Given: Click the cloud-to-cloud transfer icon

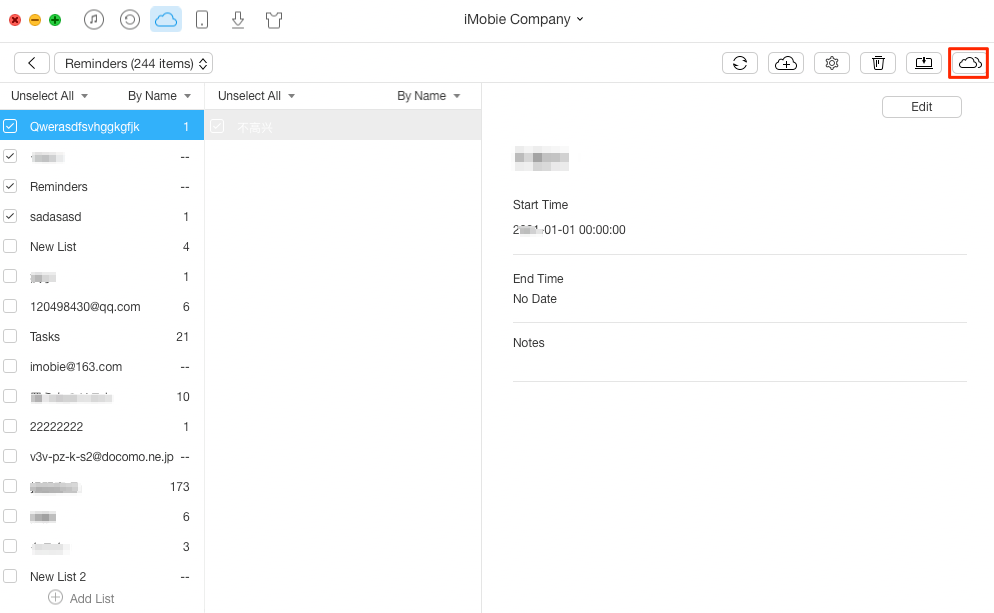Looking at the screenshot, I should click(969, 63).
